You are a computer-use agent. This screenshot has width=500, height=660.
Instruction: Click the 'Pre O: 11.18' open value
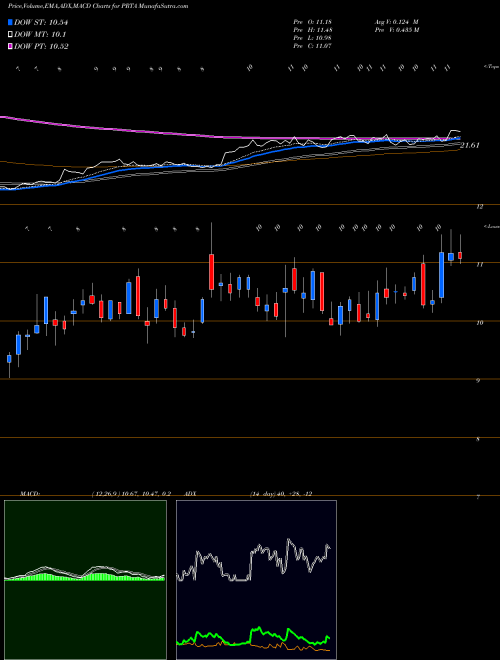[x=313, y=21]
